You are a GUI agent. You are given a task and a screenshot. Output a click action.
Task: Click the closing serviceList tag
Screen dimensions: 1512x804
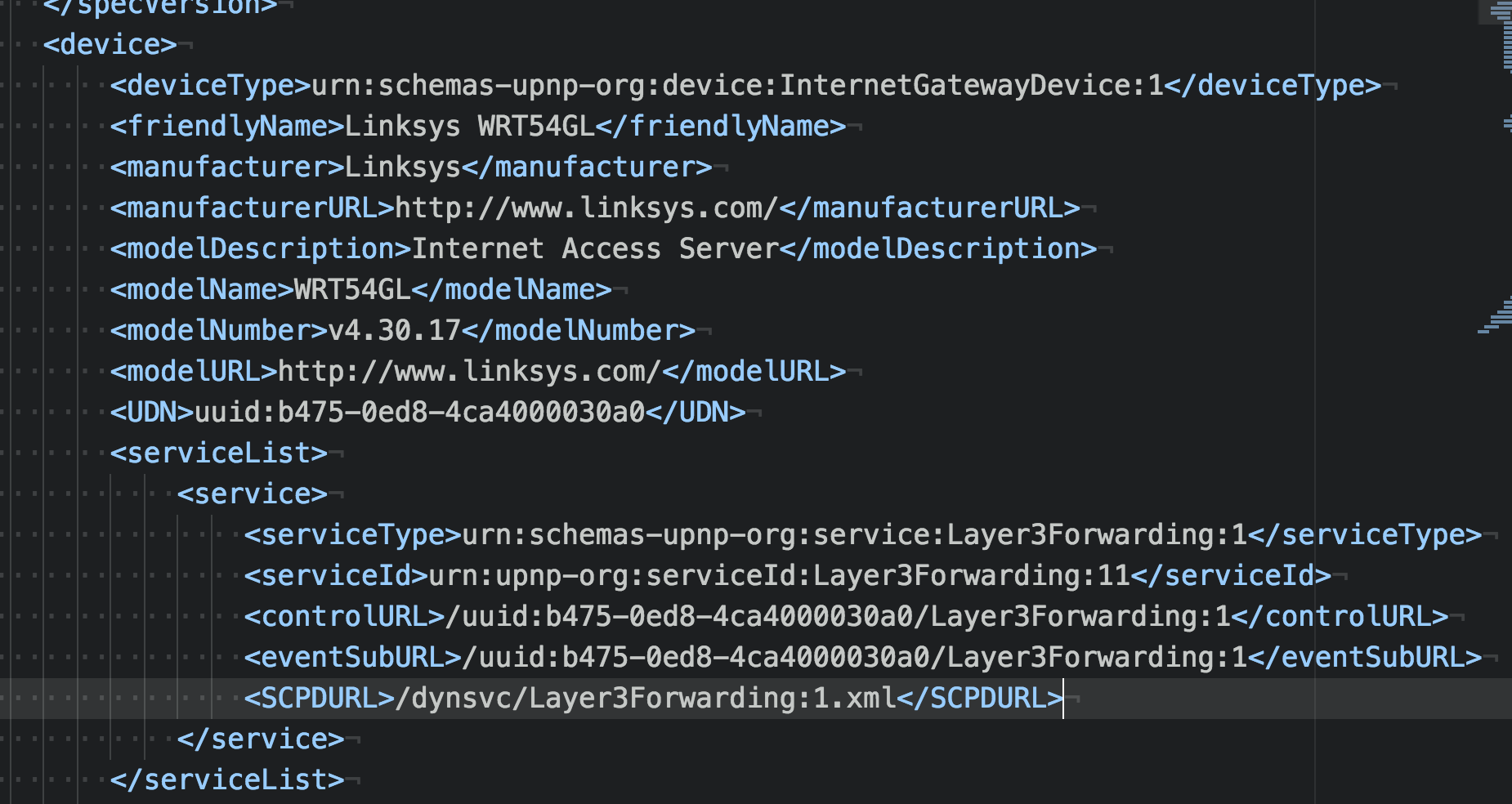click(x=227, y=779)
